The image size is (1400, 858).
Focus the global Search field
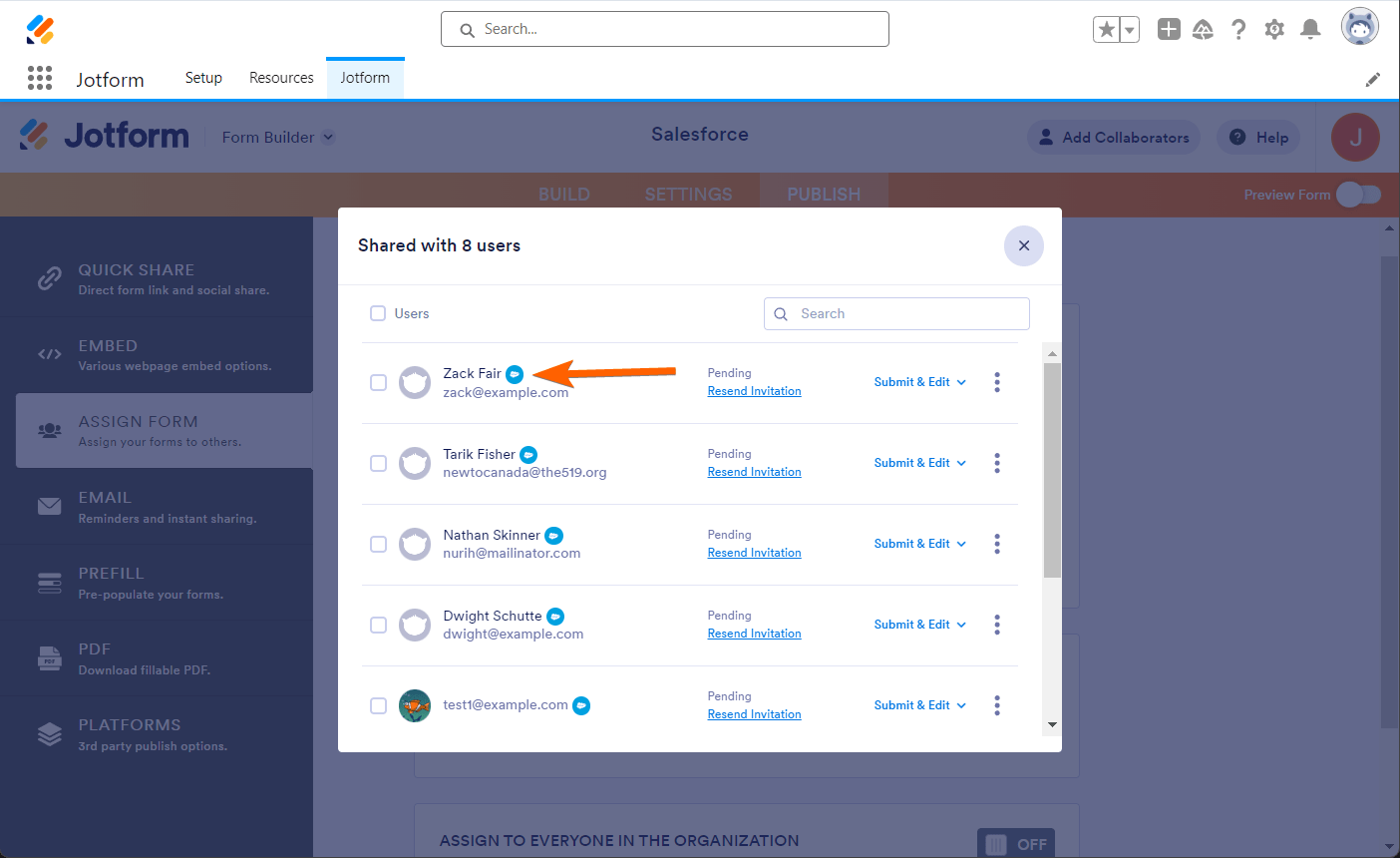665,29
